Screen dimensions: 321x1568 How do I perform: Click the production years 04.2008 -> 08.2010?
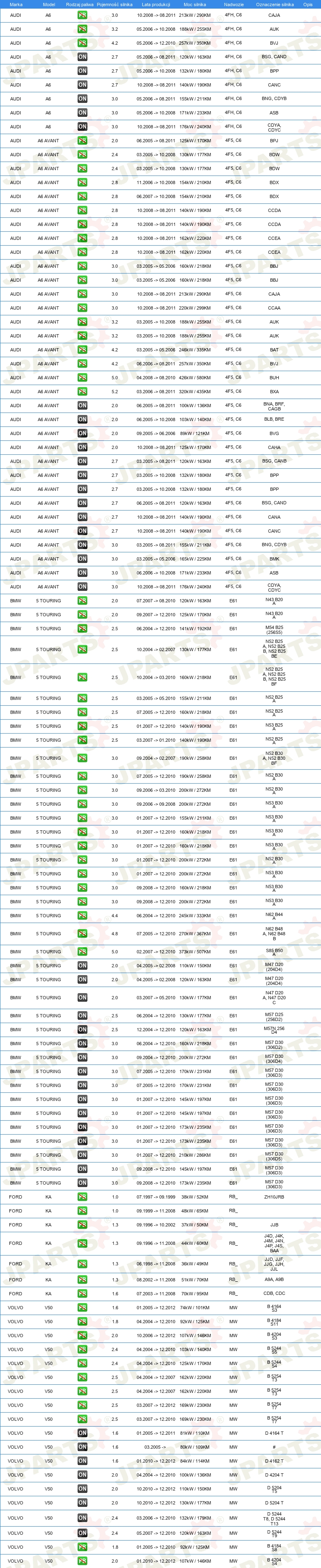point(156,377)
